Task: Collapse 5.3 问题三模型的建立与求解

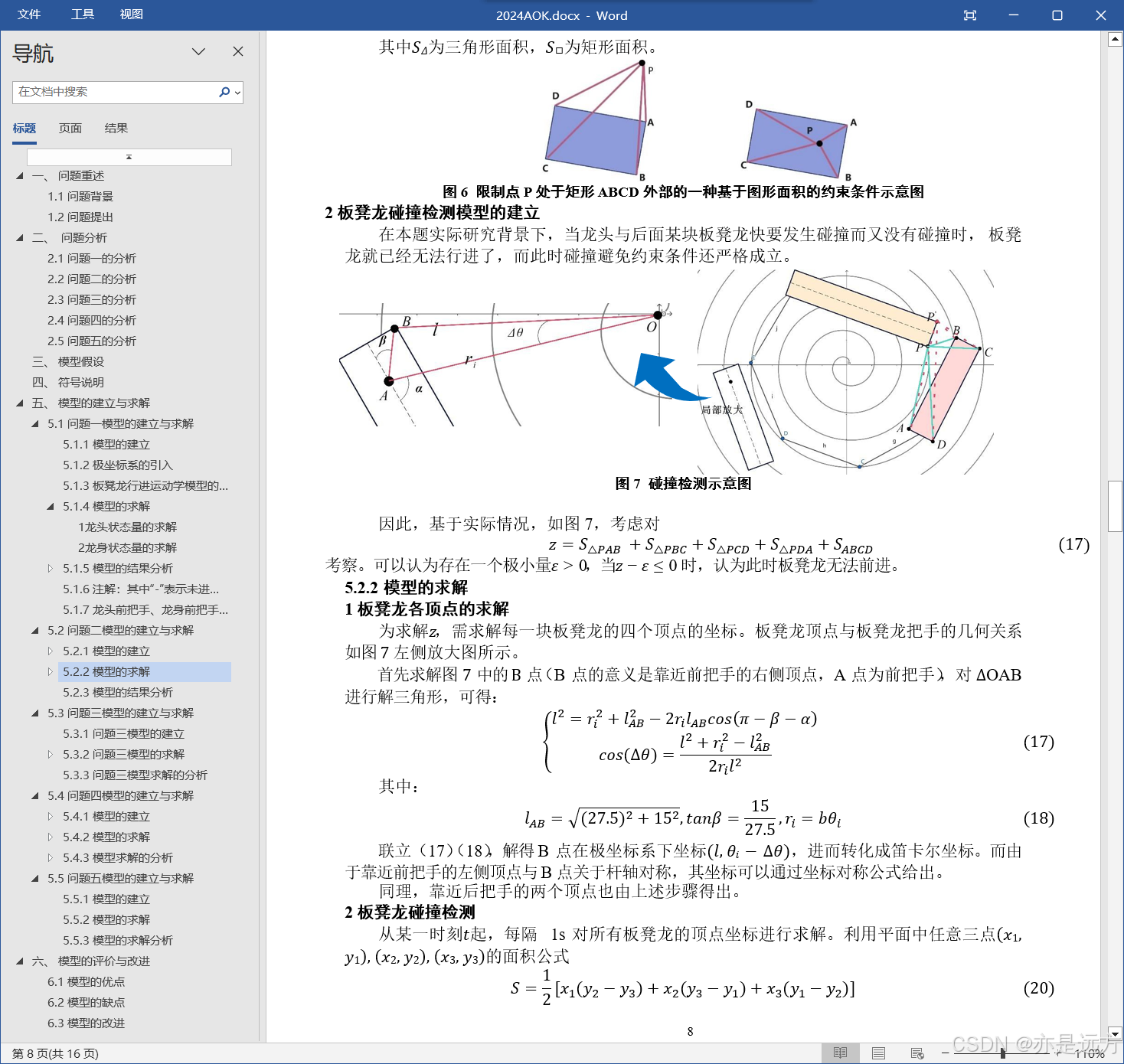Action: point(35,713)
